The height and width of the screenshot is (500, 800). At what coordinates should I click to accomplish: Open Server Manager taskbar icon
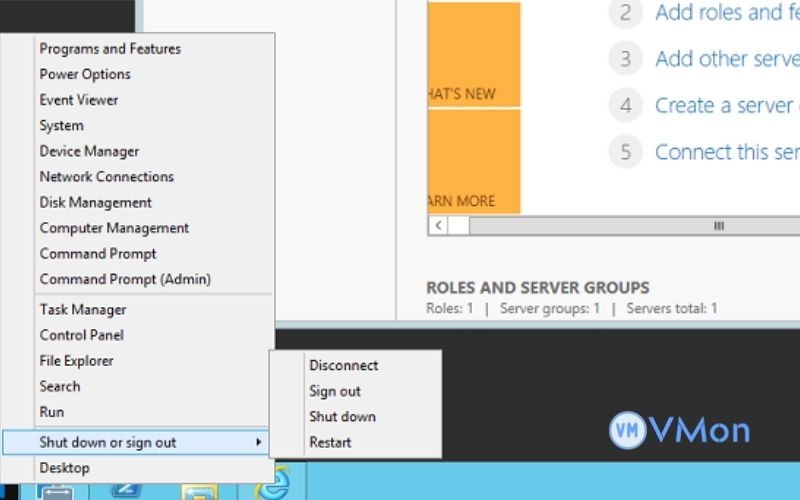[55, 492]
